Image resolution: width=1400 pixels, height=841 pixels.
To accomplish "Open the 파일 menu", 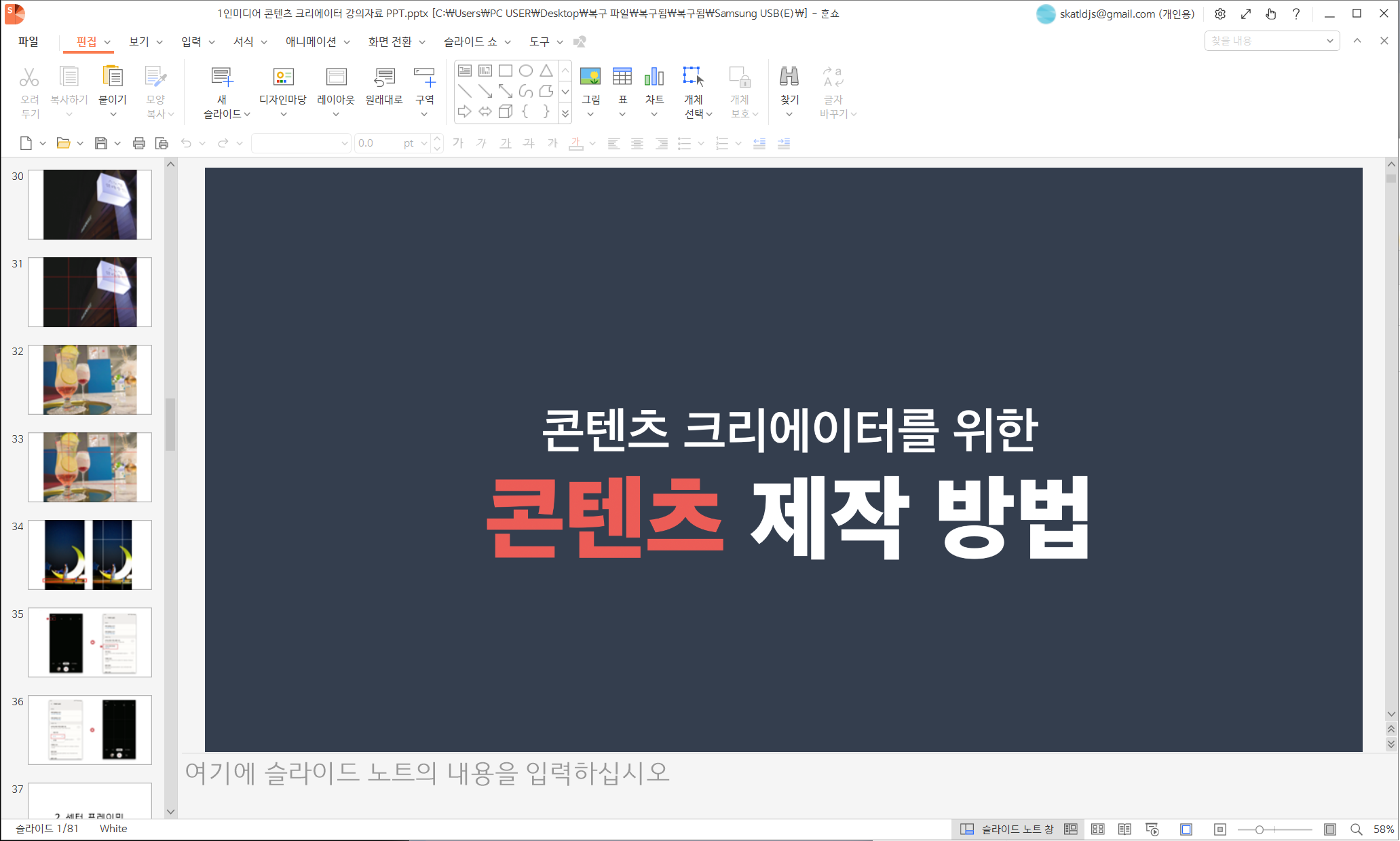I will point(28,41).
